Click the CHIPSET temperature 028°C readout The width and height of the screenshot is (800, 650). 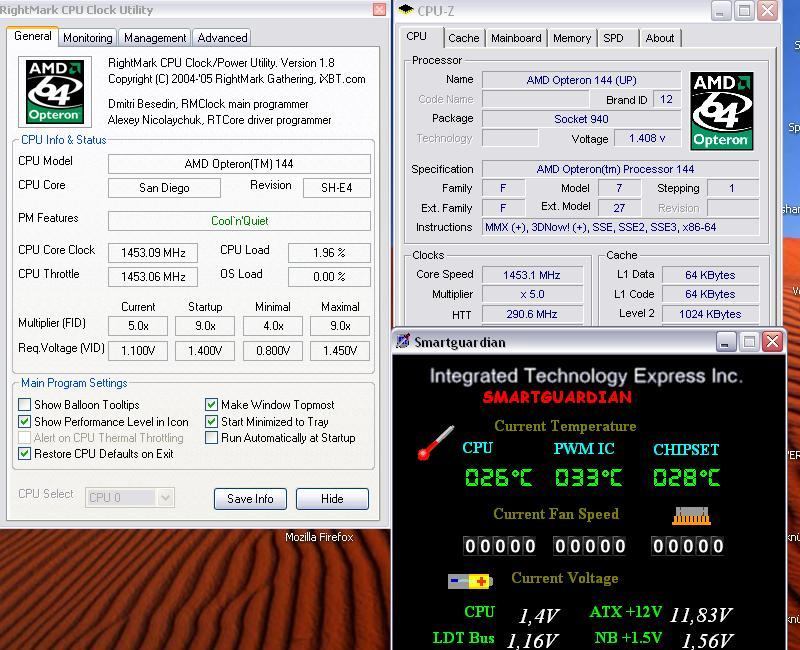point(686,478)
